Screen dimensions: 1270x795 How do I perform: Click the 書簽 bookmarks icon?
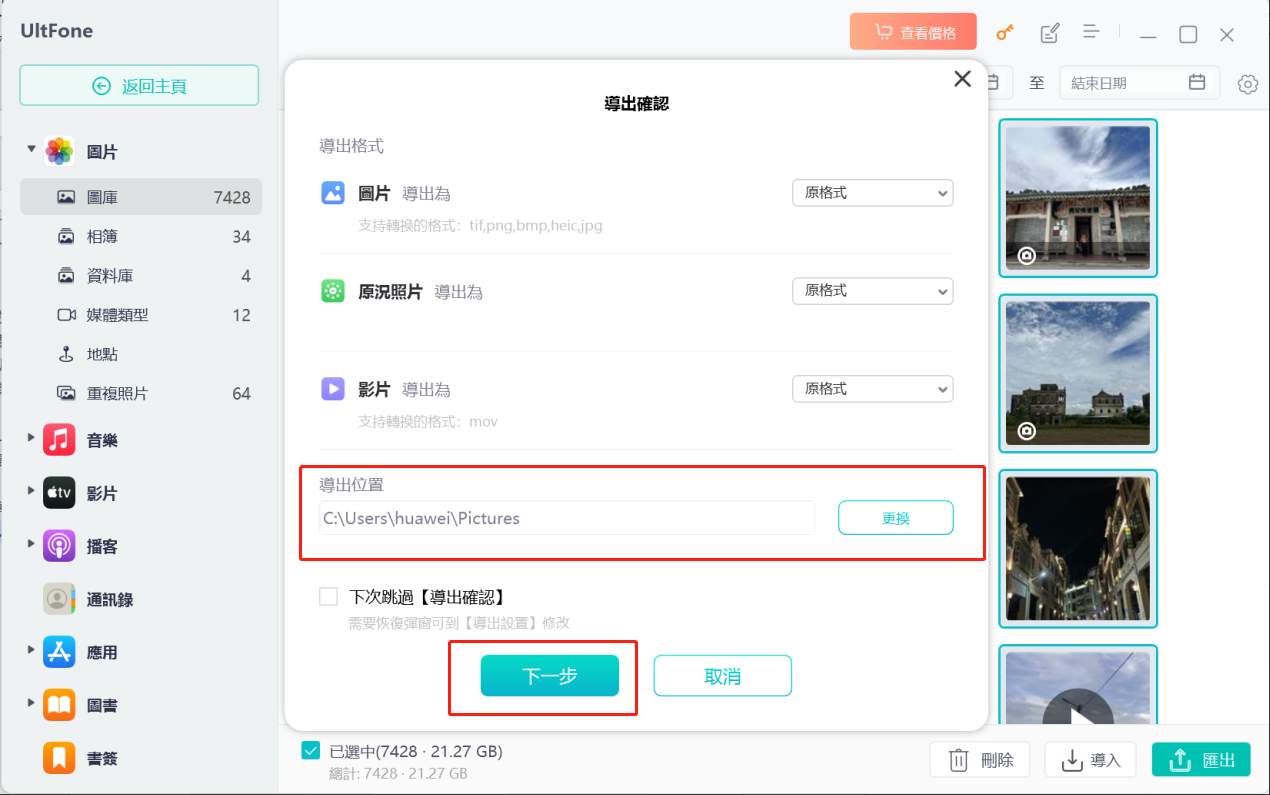click(x=58, y=758)
